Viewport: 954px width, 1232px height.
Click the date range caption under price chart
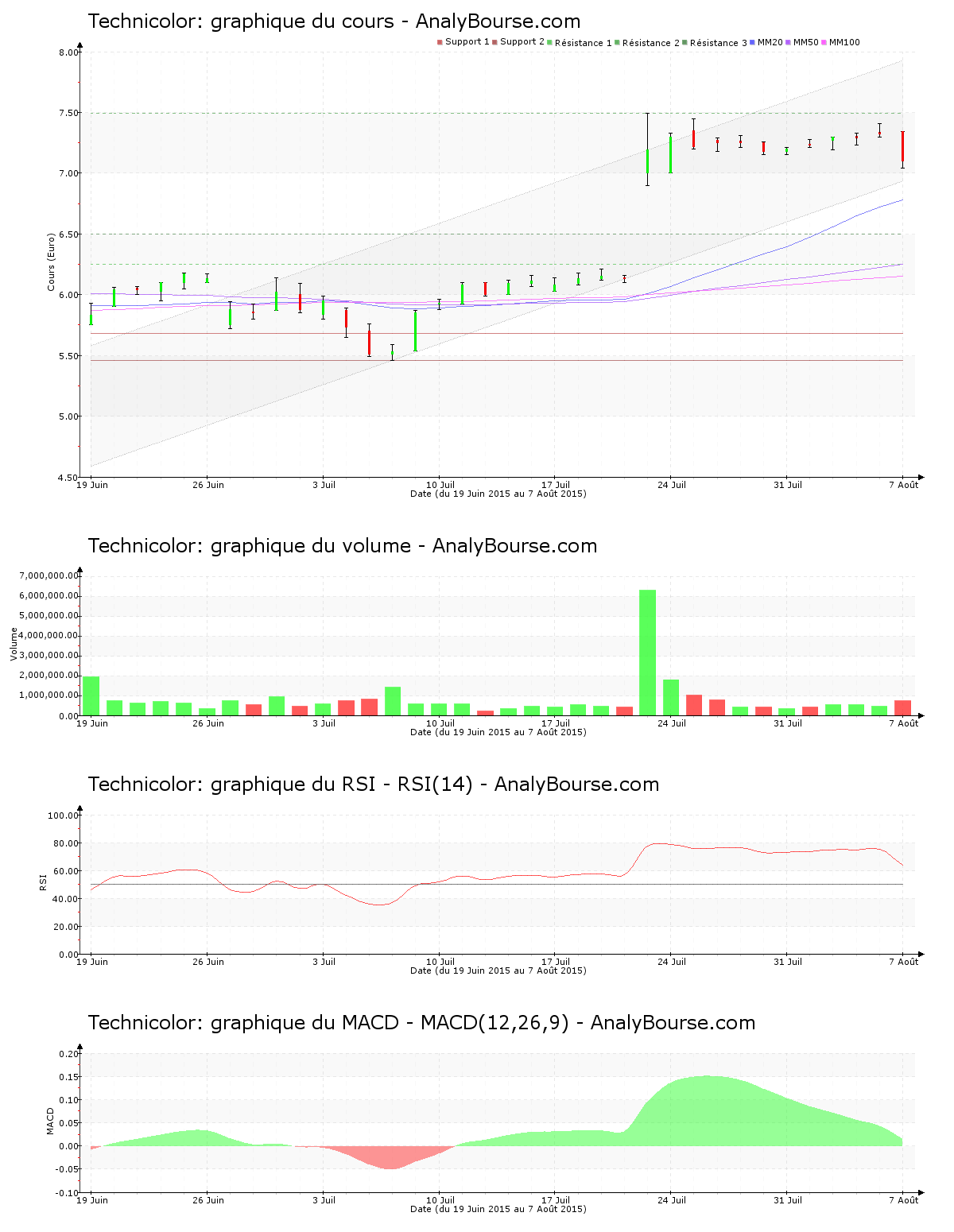(x=498, y=494)
